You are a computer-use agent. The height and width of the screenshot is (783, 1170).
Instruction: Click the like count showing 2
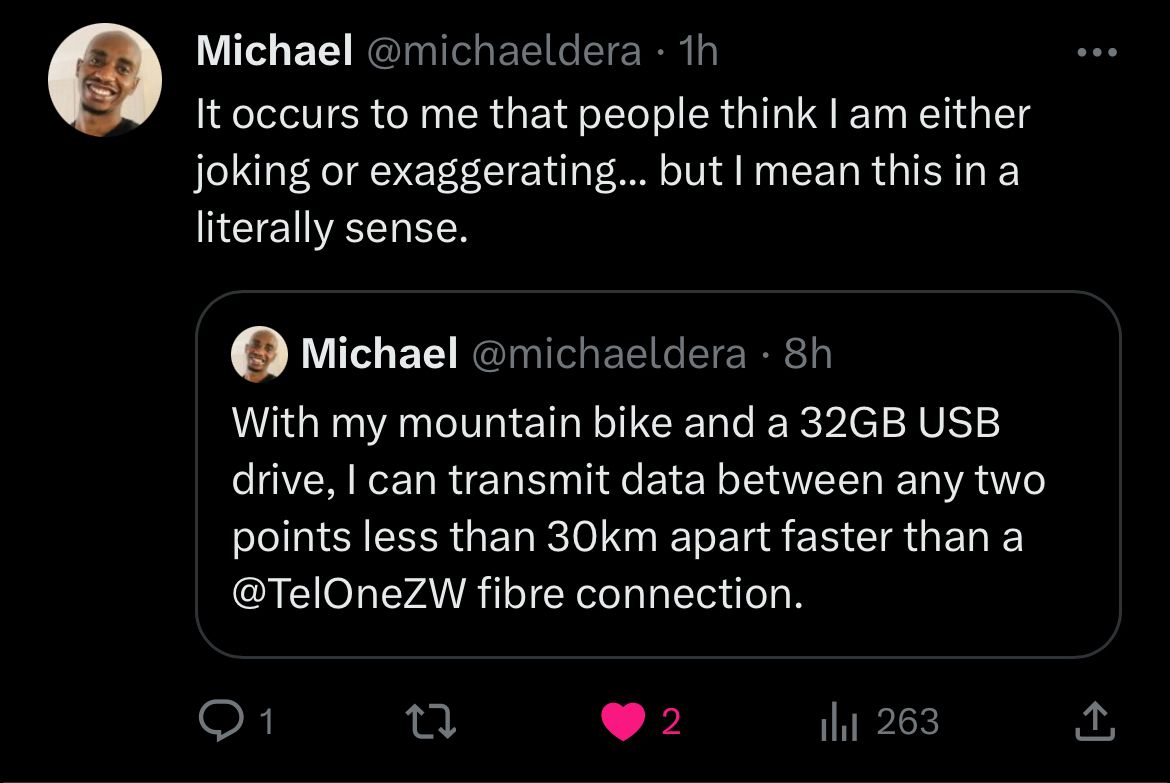click(x=670, y=722)
